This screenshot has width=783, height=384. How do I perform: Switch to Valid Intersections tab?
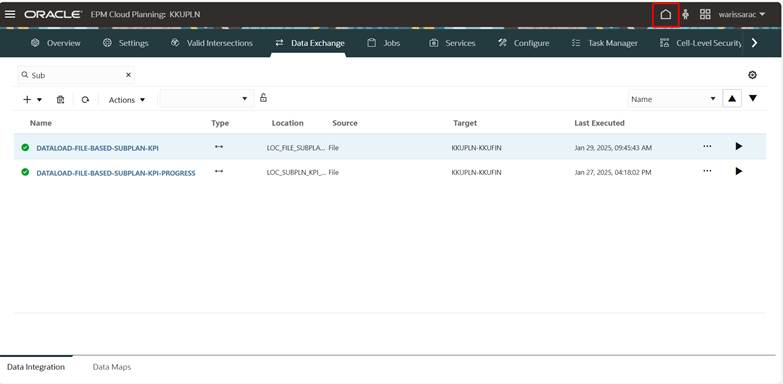[x=211, y=43]
